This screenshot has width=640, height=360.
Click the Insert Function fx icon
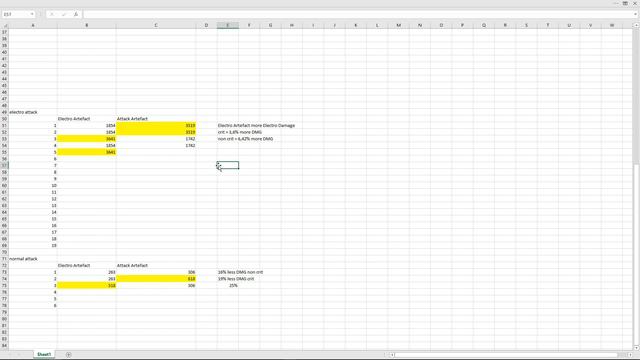point(76,14)
